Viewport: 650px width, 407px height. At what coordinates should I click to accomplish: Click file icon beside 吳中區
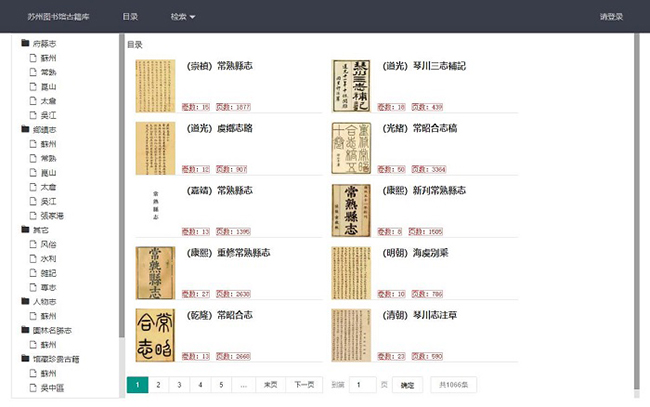(x=33, y=386)
